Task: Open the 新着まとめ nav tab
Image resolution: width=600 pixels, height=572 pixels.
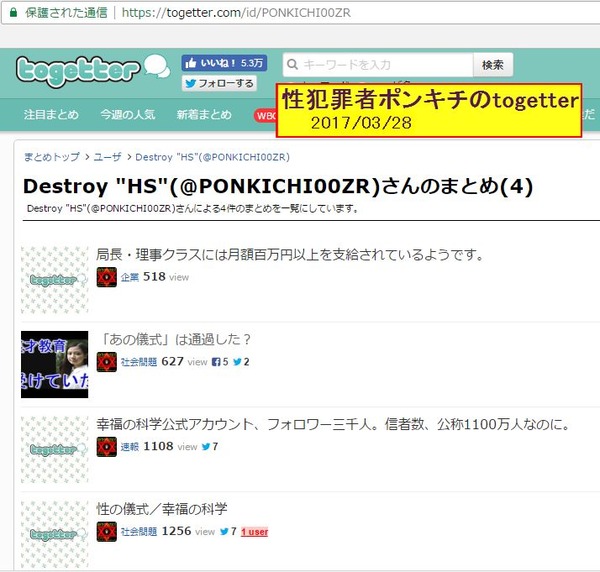Action: pyautogui.click(x=204, y=114)
